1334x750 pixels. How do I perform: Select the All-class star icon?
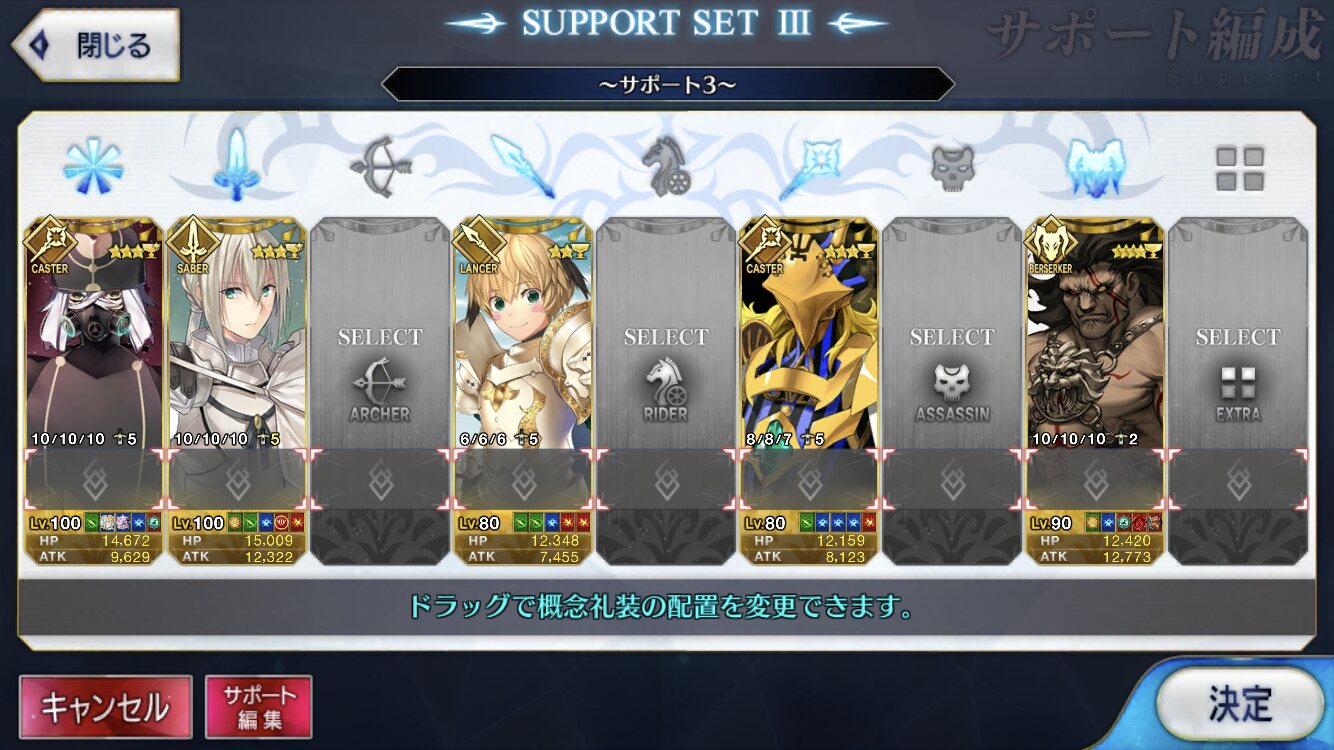coord(93,167)
